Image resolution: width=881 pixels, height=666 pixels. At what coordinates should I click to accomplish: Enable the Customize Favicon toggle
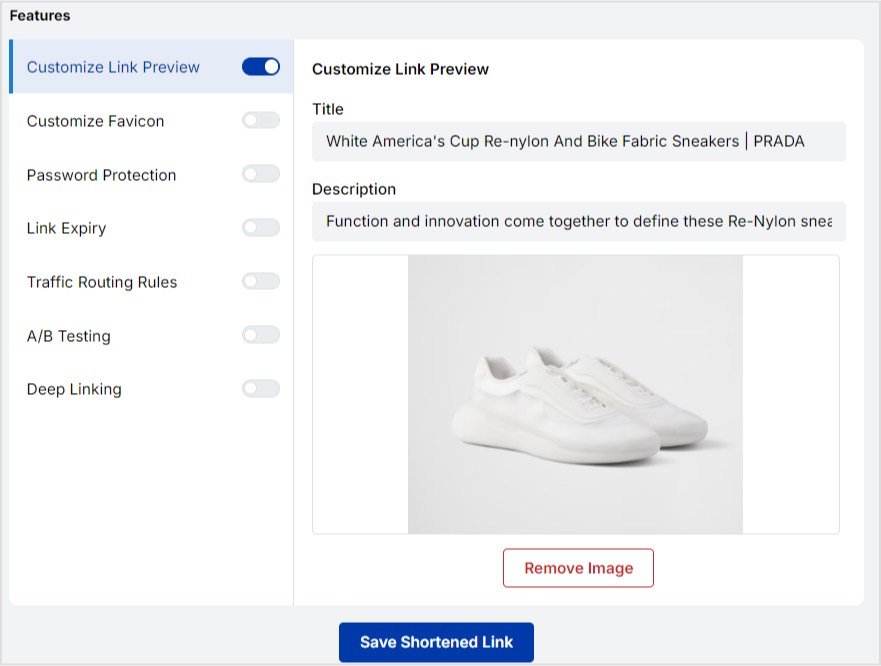click(261, 121)
